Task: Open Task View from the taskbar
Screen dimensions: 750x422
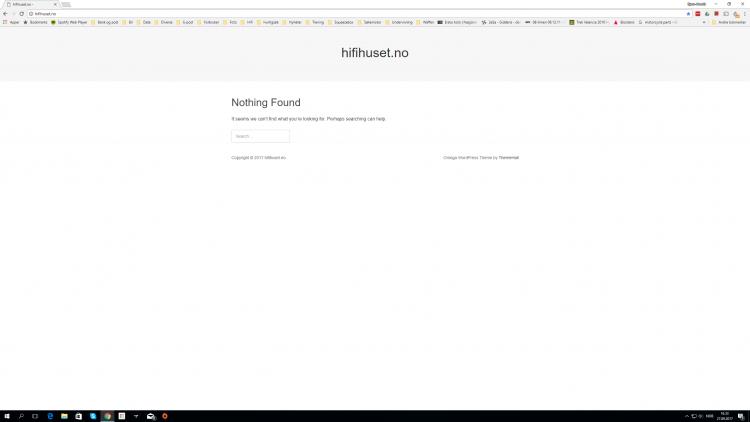Action: [x=35, y=416]
